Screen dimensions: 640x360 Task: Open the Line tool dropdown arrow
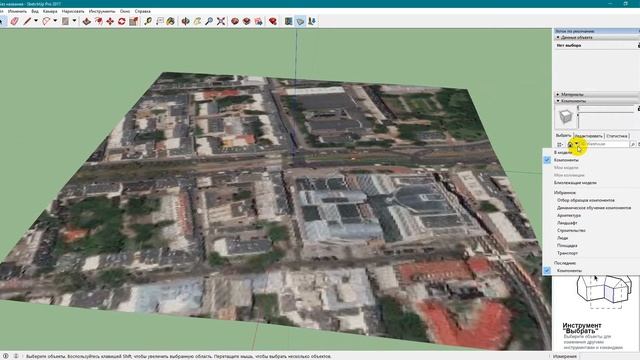36,21
